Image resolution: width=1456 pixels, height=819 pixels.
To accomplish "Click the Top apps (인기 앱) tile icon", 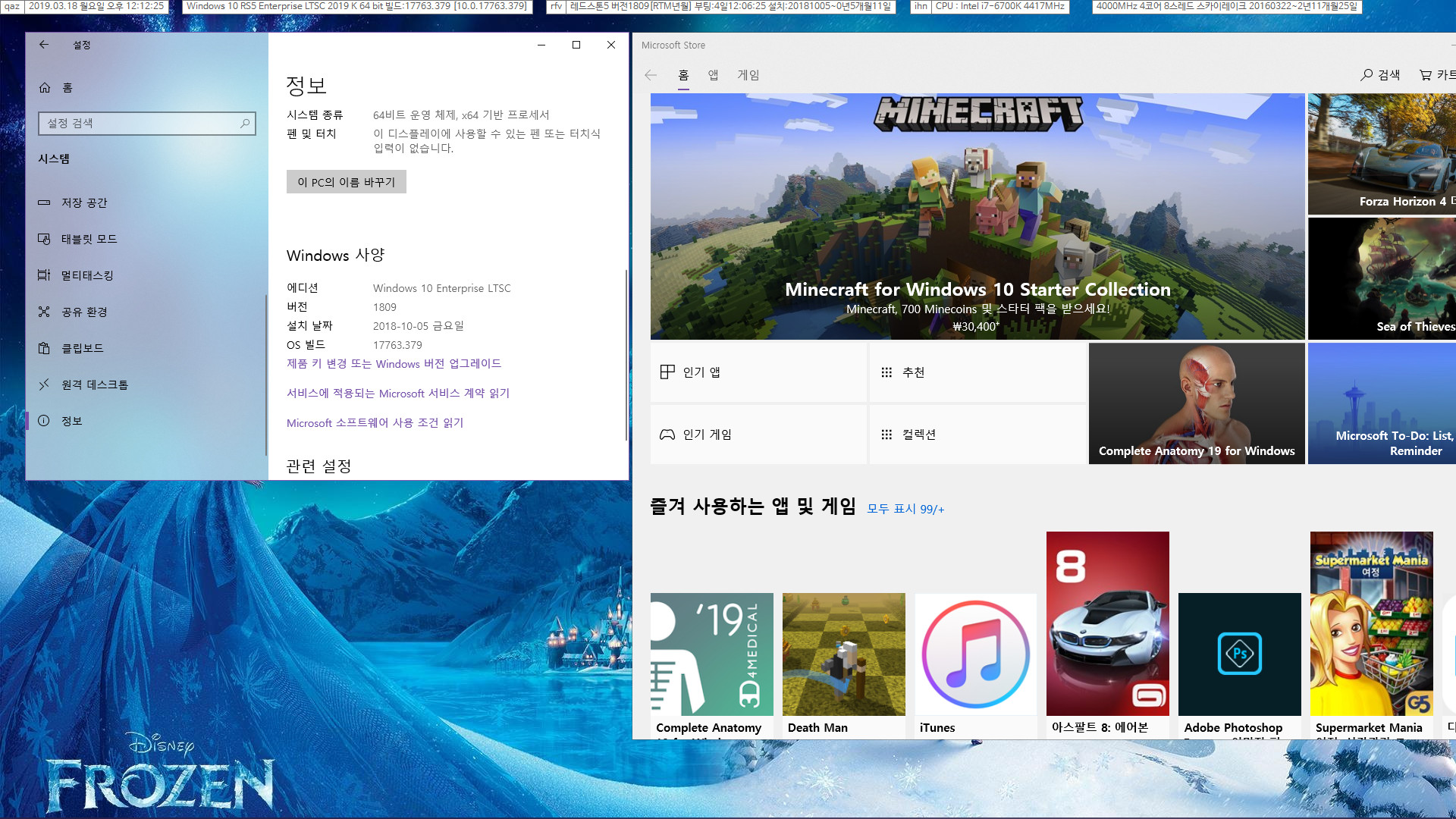I will point(667,372).
